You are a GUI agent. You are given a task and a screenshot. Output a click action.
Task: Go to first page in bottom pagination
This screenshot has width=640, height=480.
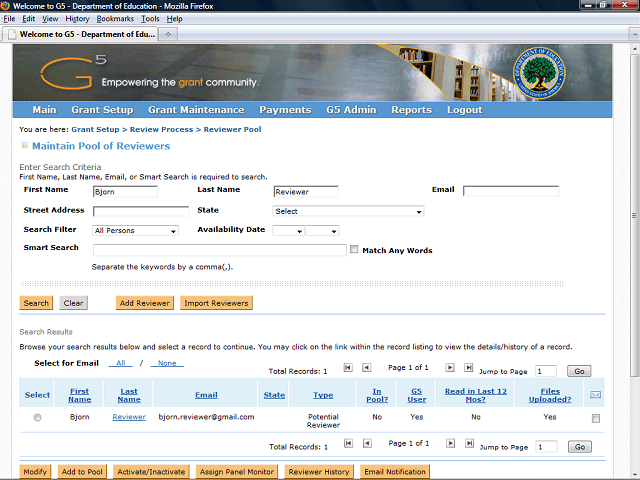(348, 443)
